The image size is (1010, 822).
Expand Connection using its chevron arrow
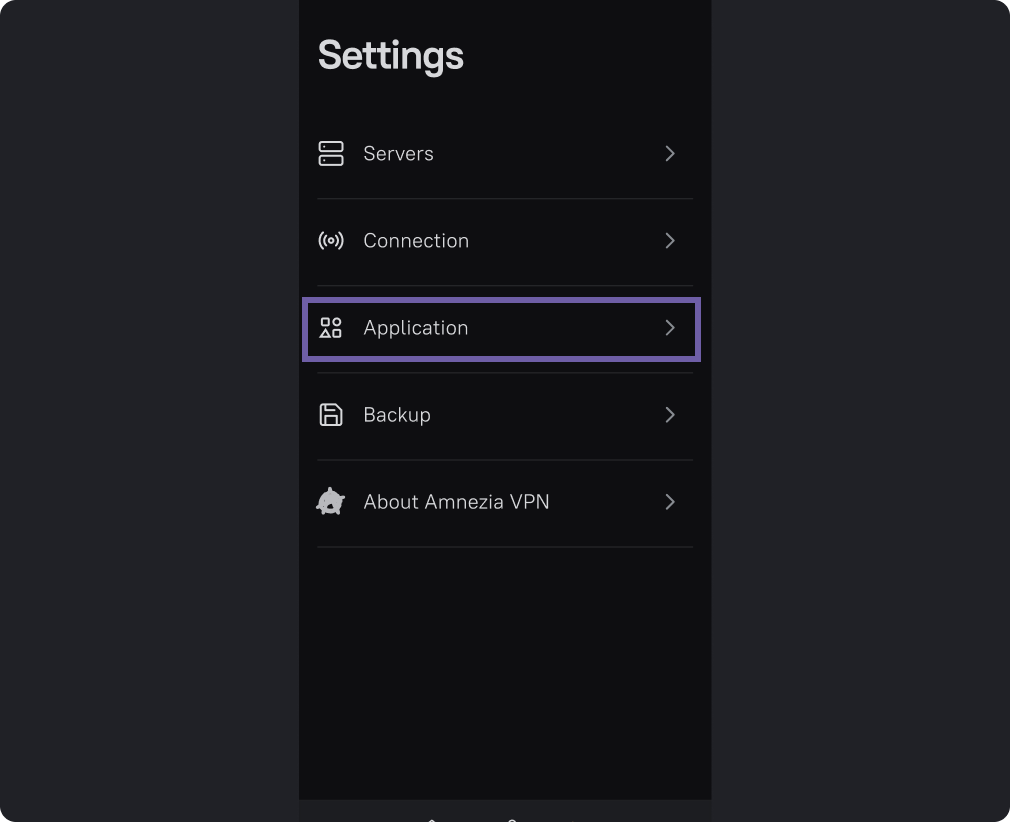(670, 241)
